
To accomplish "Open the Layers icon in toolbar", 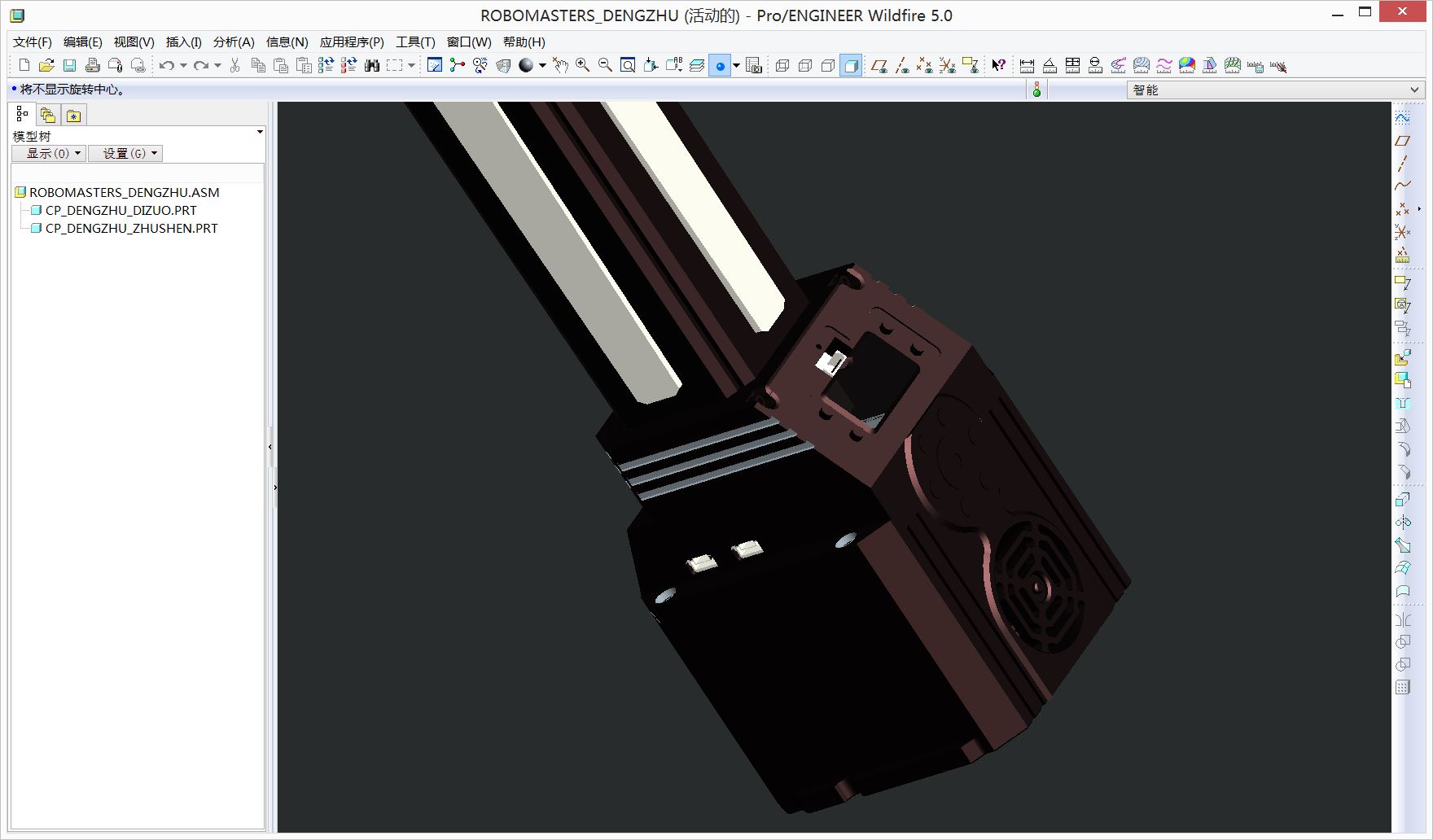I will [x=696, y=65].
